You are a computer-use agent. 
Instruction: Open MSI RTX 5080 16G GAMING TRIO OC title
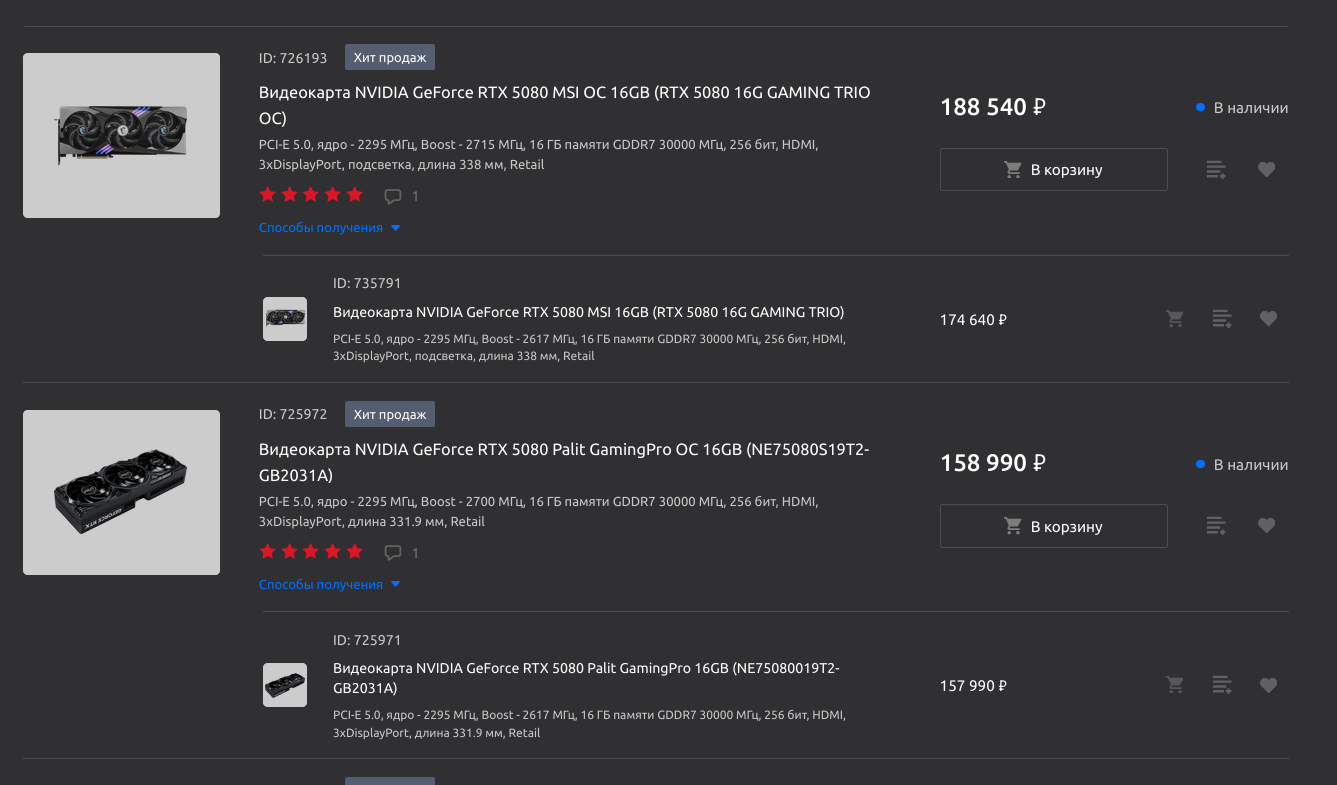click(x=565, y=105)
